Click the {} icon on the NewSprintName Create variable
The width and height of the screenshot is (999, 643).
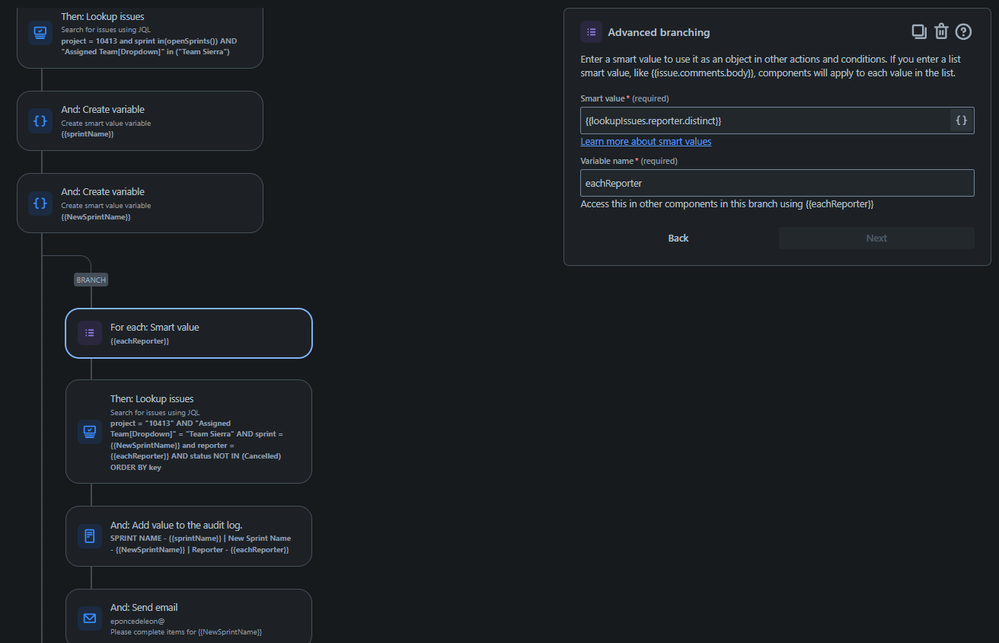[39, 203]
